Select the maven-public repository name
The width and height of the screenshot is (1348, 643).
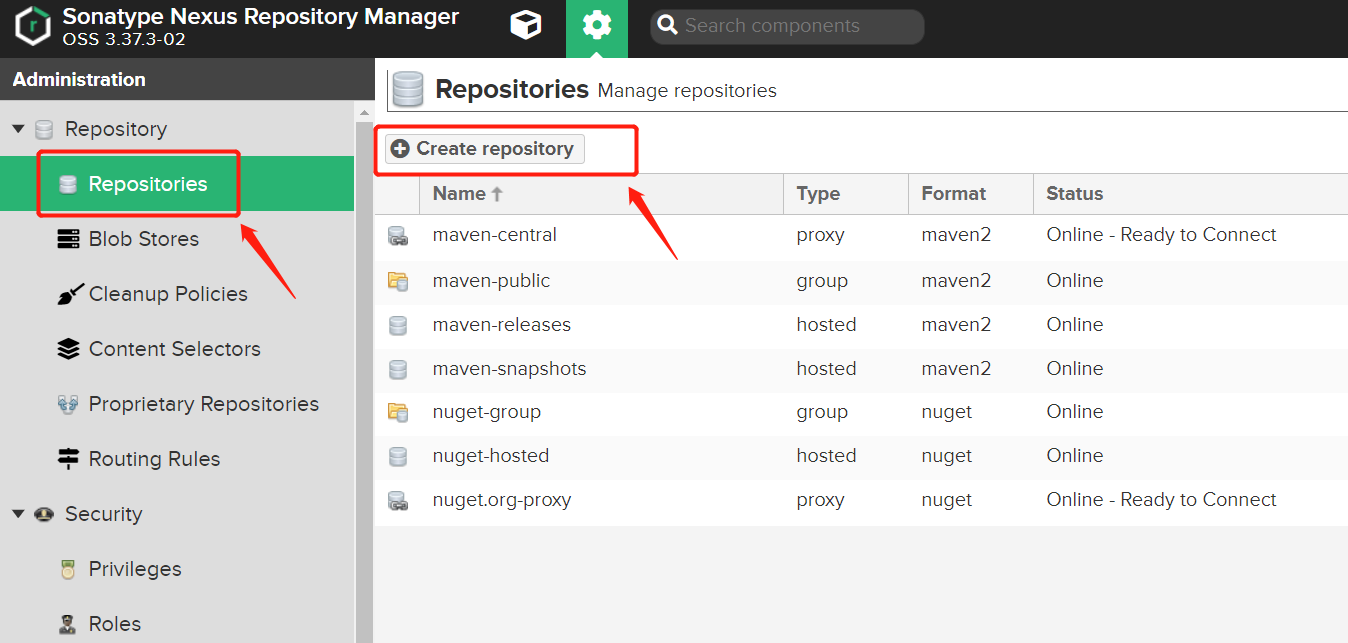coord(492,281)
